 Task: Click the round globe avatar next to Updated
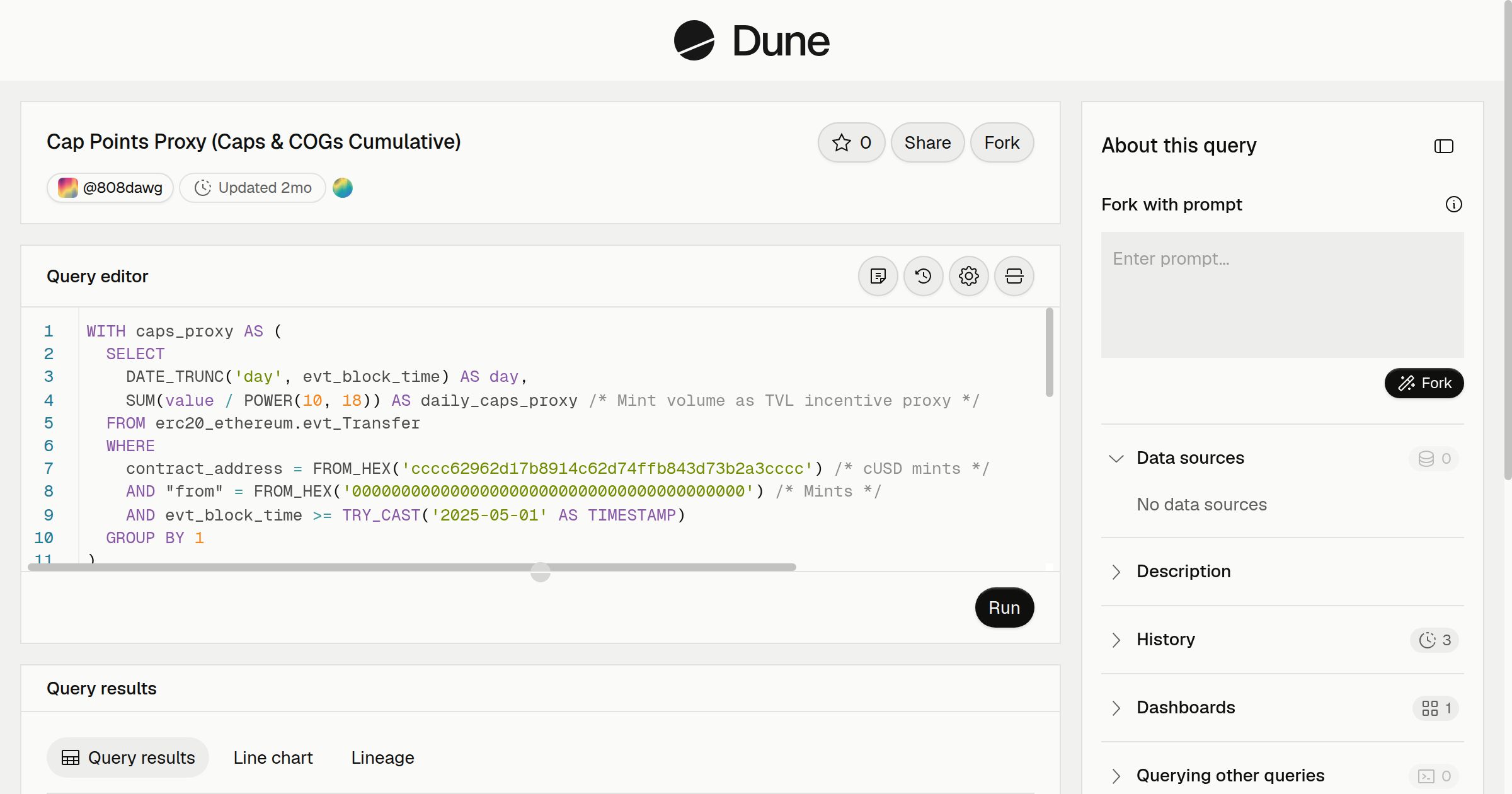[x=343, y=188]
